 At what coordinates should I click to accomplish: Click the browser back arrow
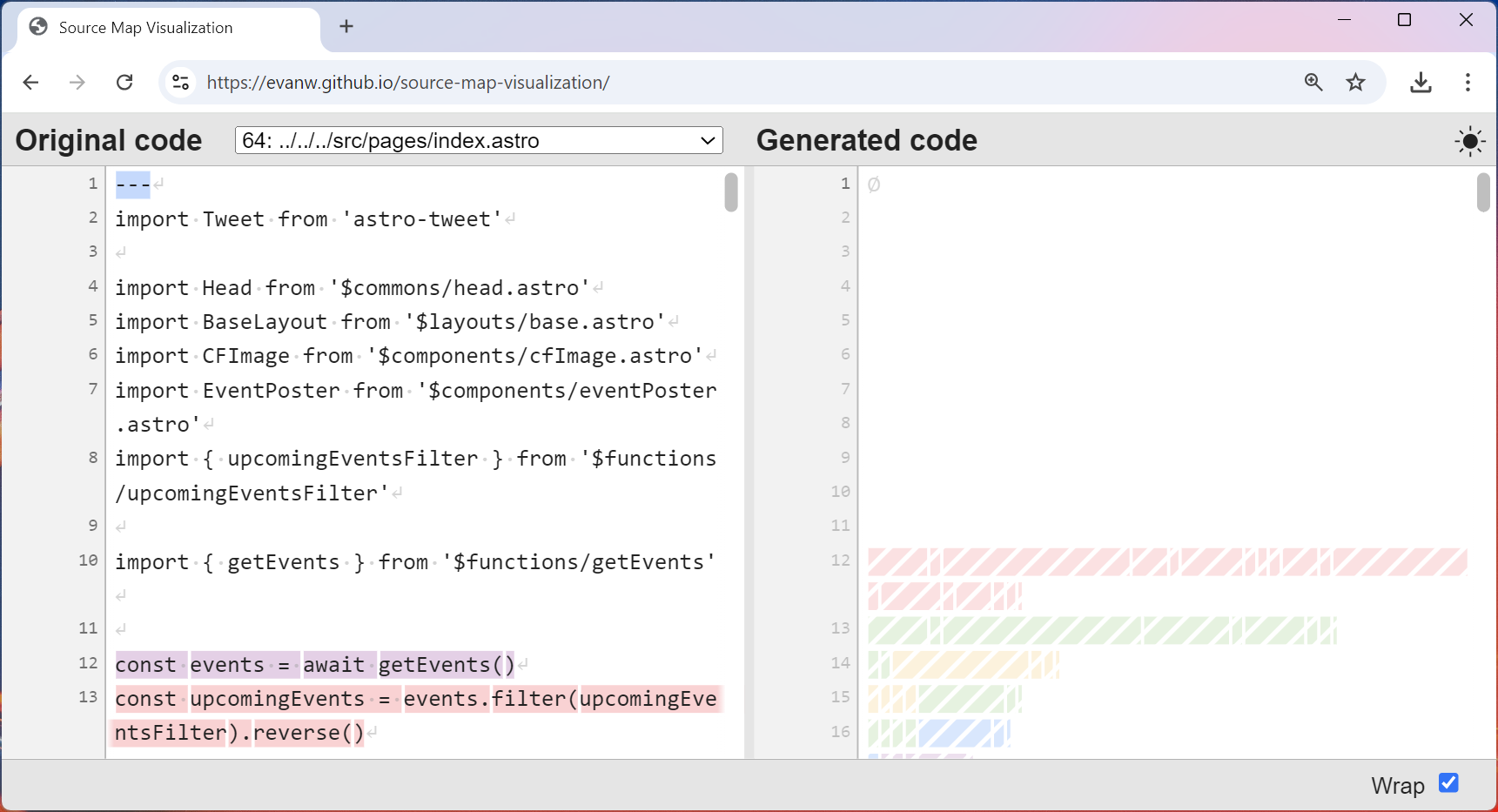pos(31,83)
